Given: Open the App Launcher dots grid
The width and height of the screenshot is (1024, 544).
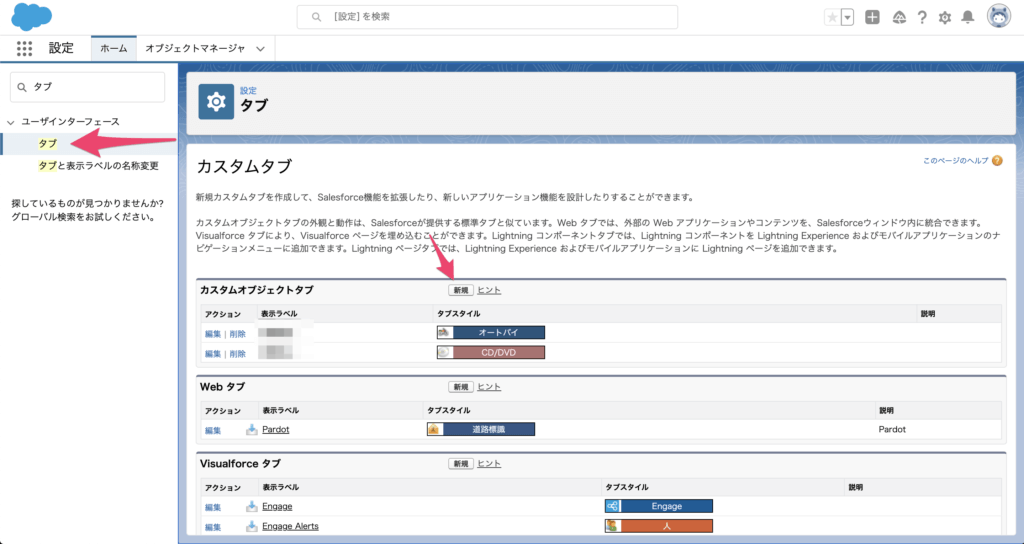Looking at the screenshot, I should tap(24, 48).
